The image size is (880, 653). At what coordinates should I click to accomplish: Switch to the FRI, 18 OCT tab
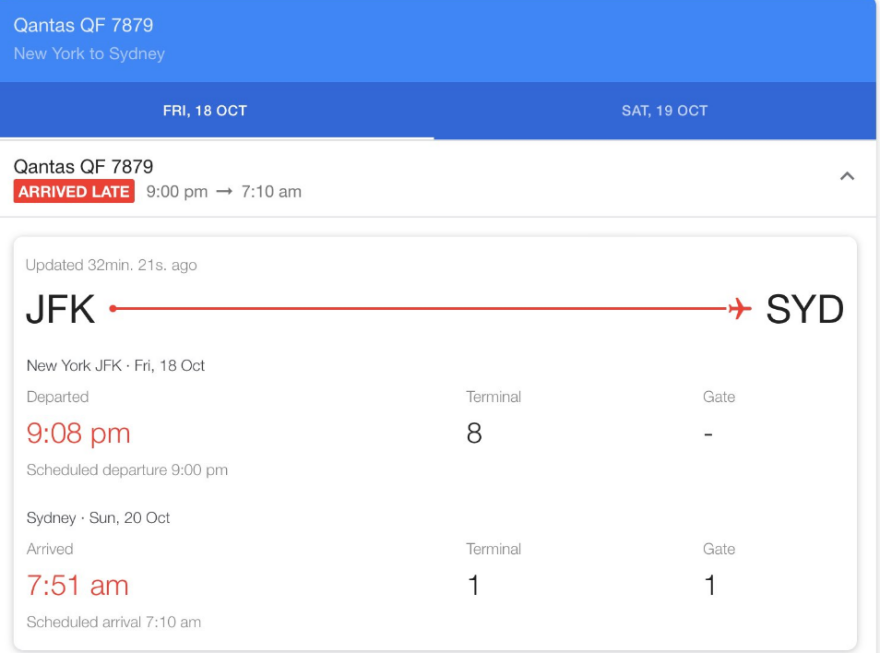(x=205, y=111)
